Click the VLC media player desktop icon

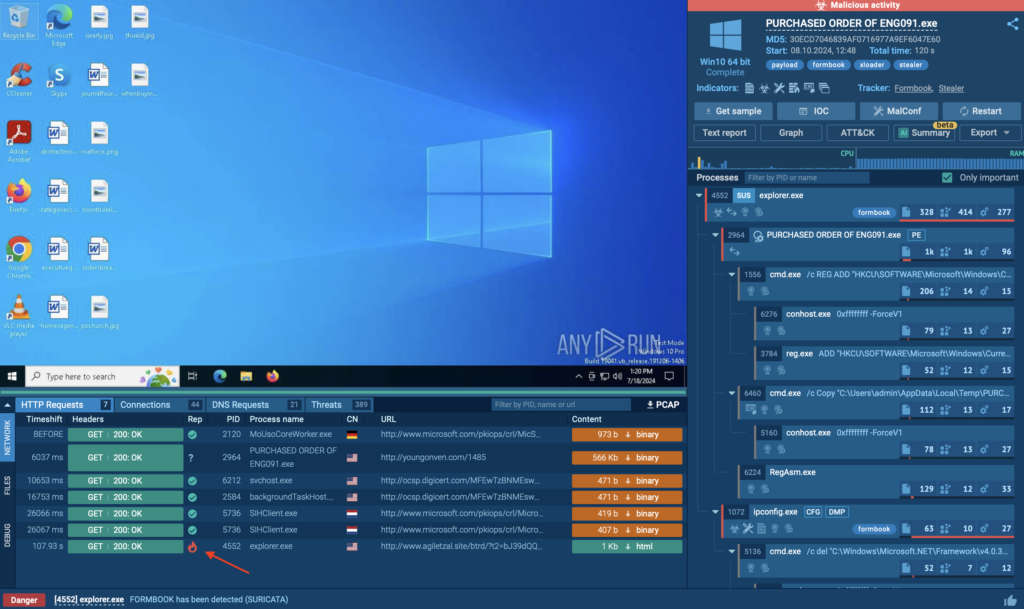coord(18,315)
